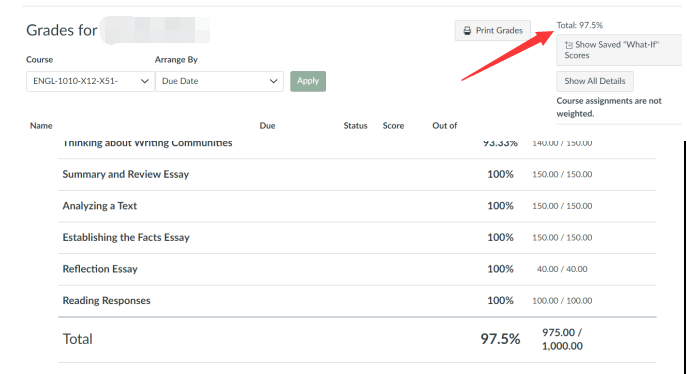Click 40.00 / 40.00 score value
Image resolution: width=687 pixels, height=374 pixels.
click(x=562, y=269)
